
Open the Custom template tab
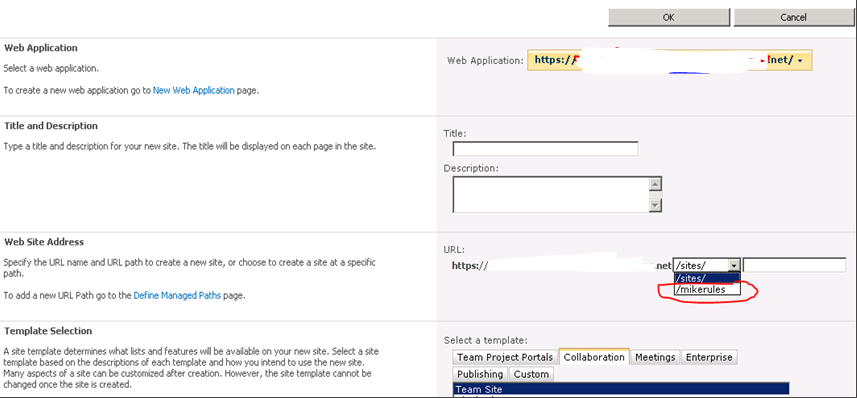coord(531,374)
